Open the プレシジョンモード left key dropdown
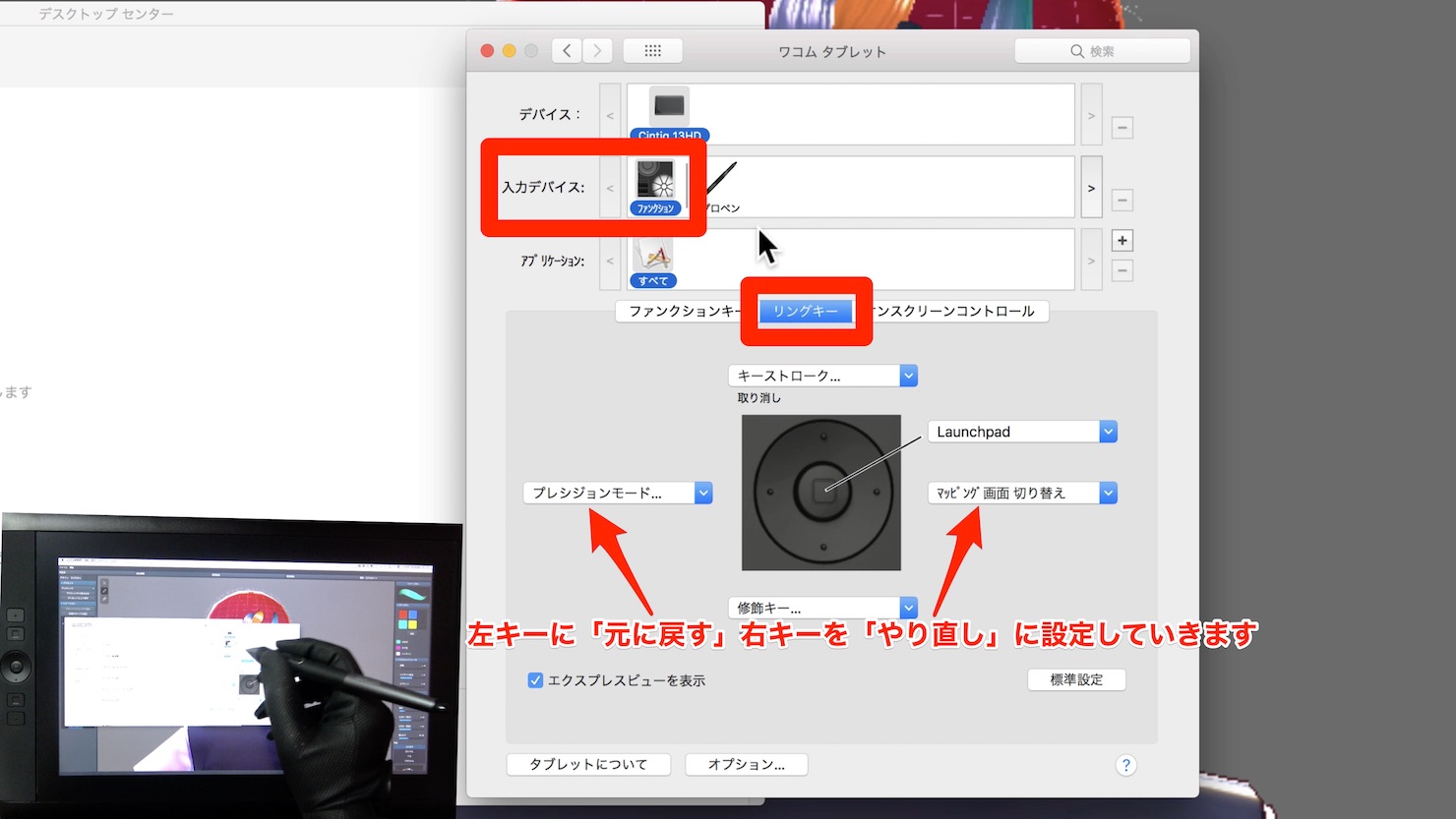Viewport: 1456px width, 819px height. click(618, 493)
